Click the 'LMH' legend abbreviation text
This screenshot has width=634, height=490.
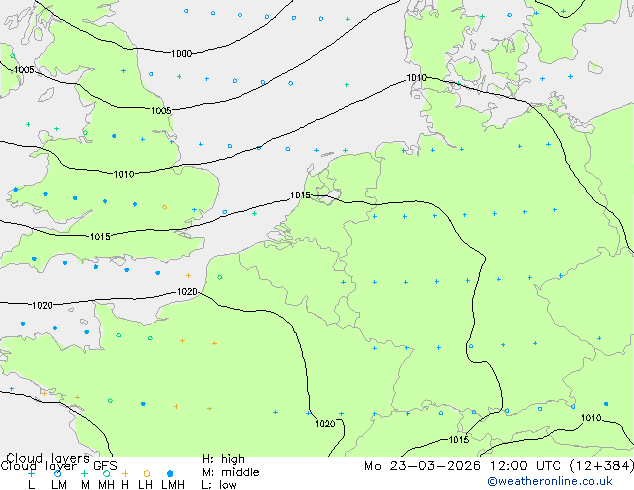pos(173,484)
